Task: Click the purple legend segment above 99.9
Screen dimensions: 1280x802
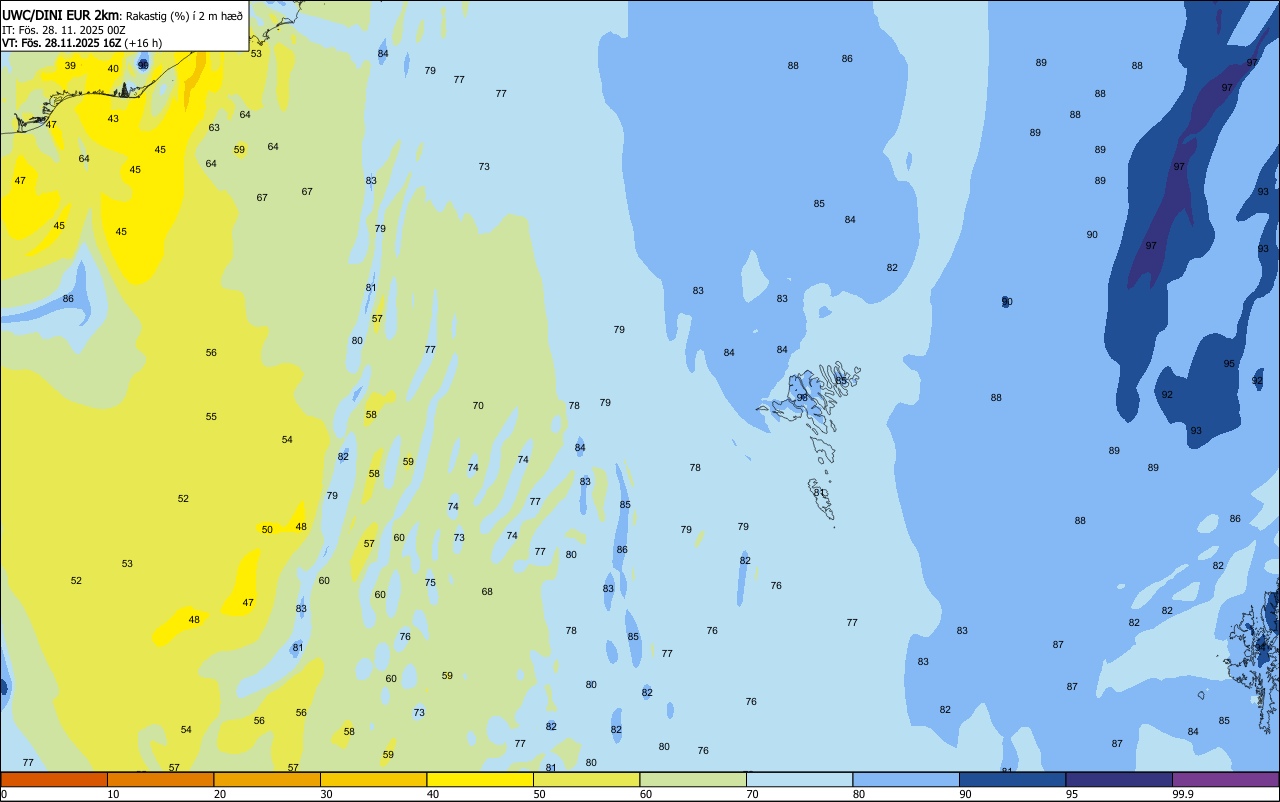Action: pos(1225,779)
